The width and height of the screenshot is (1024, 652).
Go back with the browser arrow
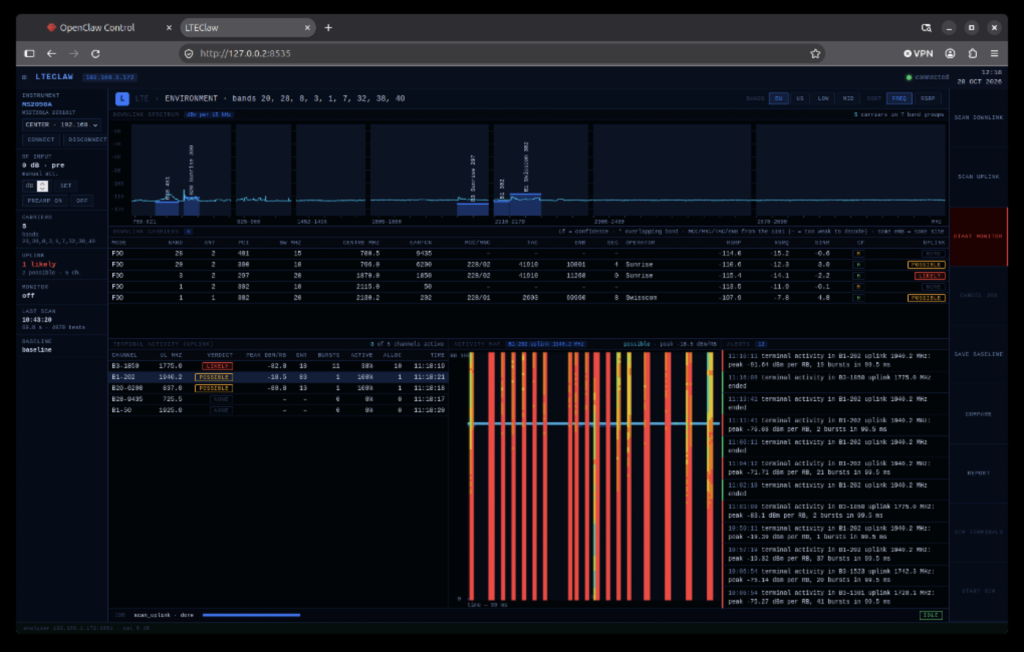tap(51, 54)
